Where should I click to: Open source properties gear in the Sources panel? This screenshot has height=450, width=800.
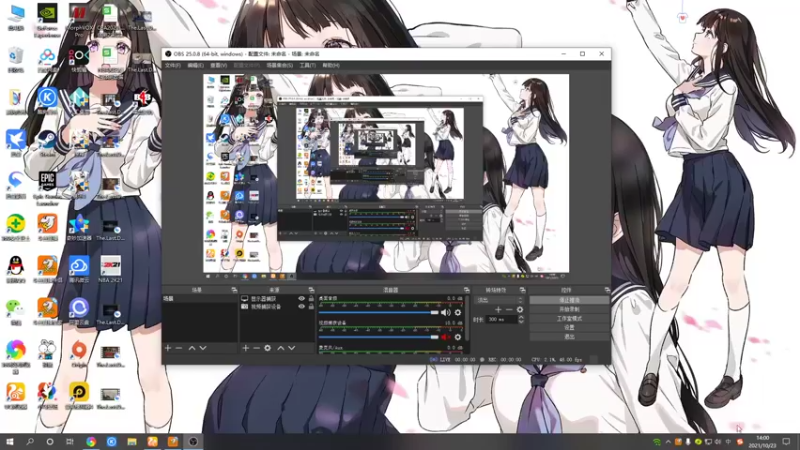[x=267, y=348]
